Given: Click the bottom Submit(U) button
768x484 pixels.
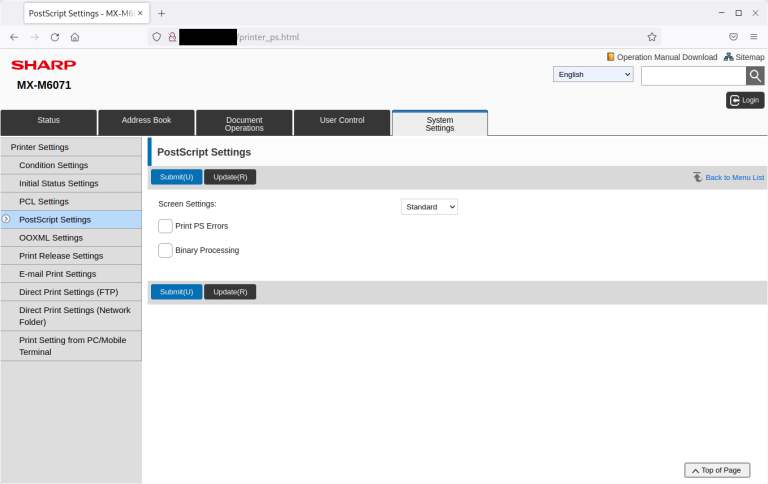Looking at the screenshot, I should click(x=176, y=292).
